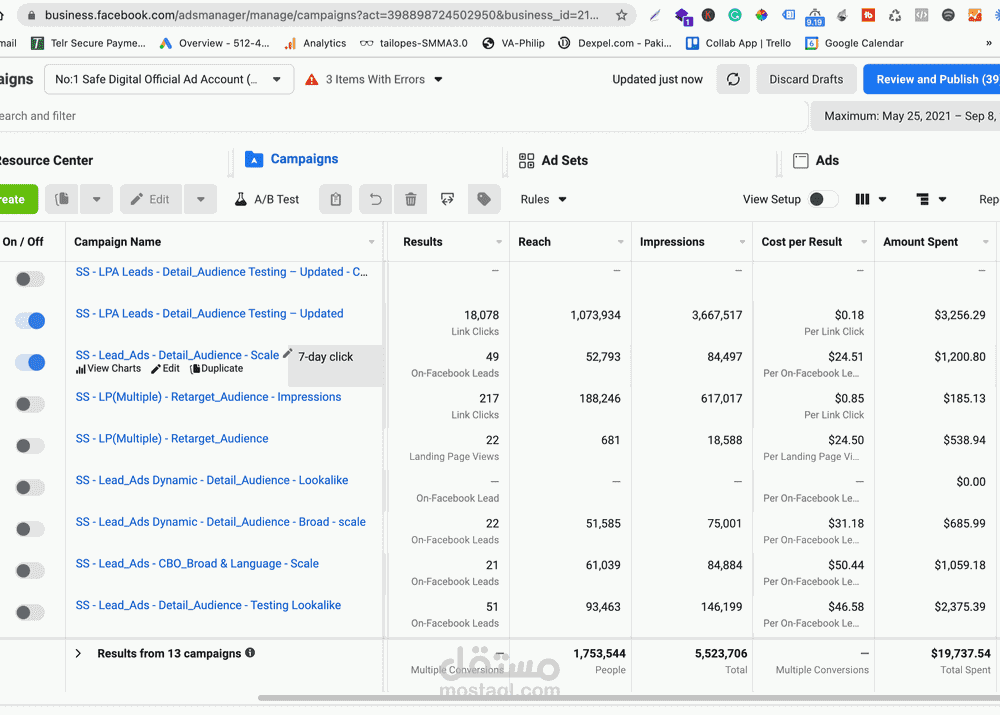Open the Maximum date range picker
Viewport: 1000px width, 715px height.
[x=906, y=116]
